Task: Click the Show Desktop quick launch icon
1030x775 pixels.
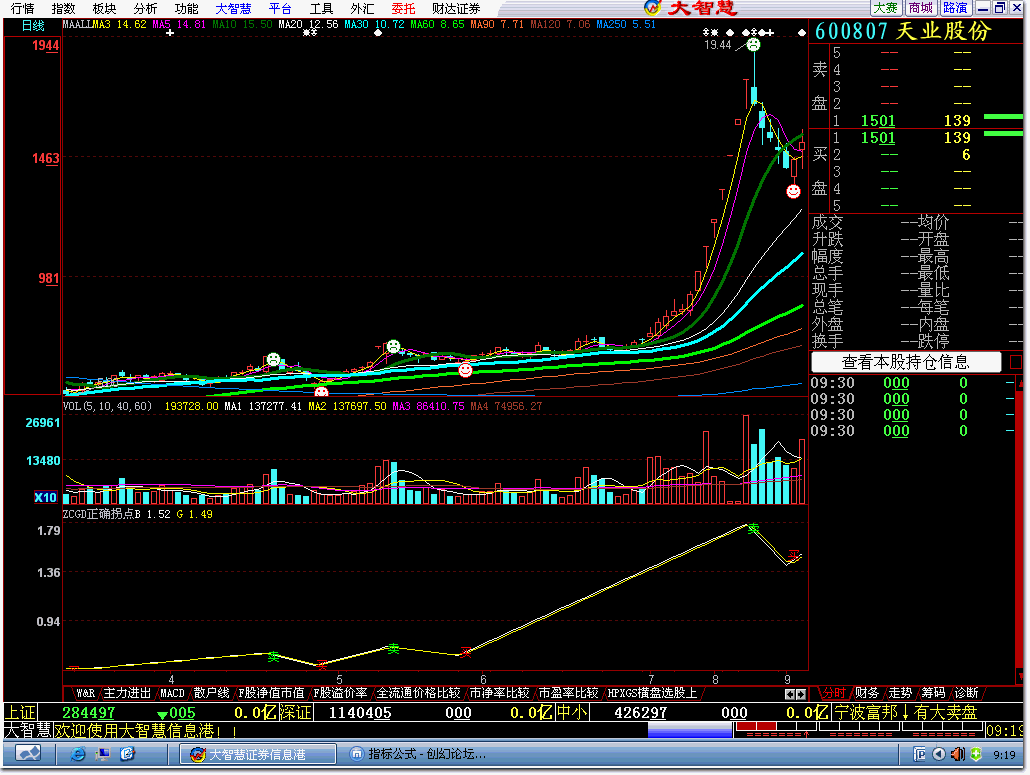Action: (x=102, y=755)
